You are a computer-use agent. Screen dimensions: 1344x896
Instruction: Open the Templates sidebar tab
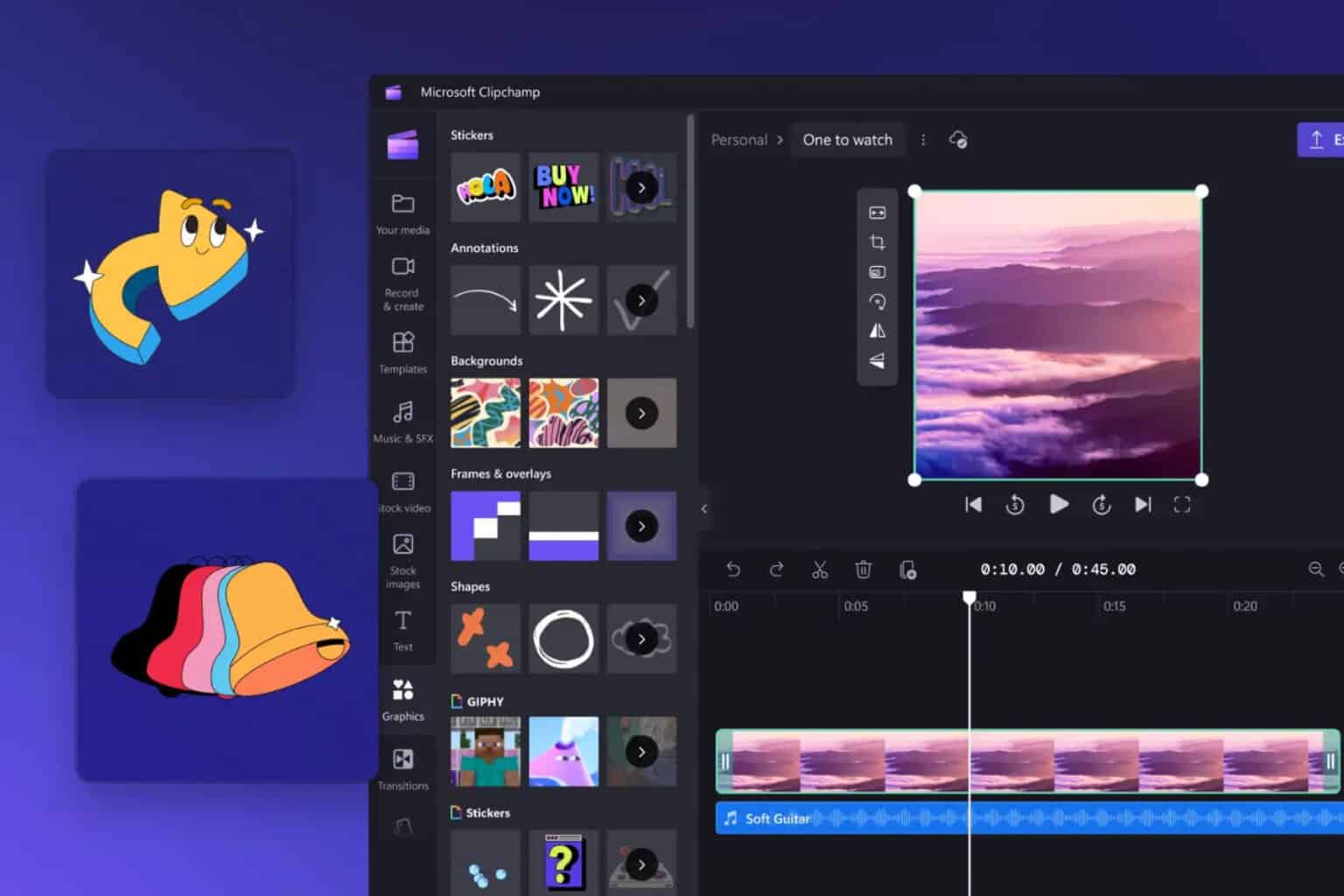(x=402, y=353)
